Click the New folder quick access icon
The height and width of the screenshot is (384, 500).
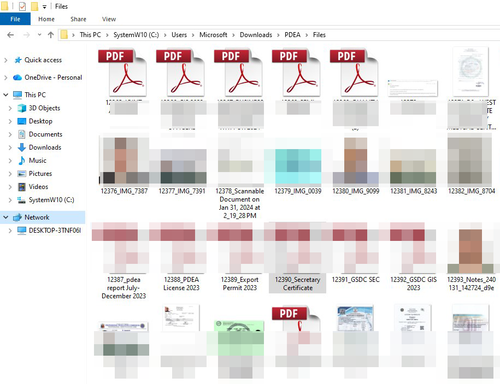tap(34, 6)
